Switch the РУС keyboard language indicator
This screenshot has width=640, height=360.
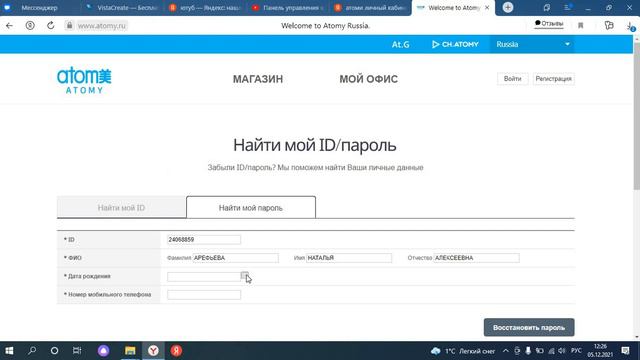(x=576, y=351)
